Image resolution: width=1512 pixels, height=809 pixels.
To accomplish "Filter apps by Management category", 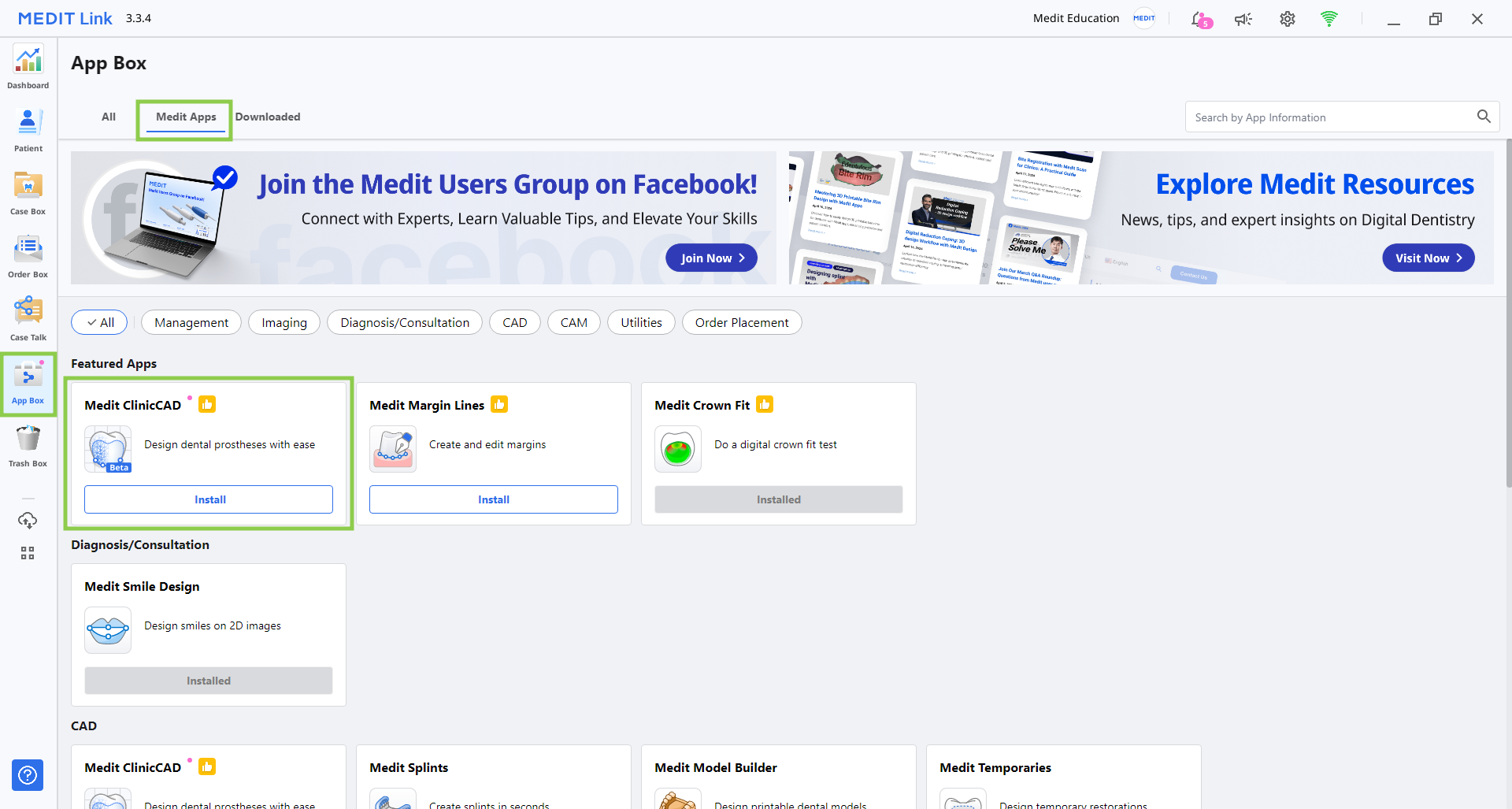I will 191,322.
